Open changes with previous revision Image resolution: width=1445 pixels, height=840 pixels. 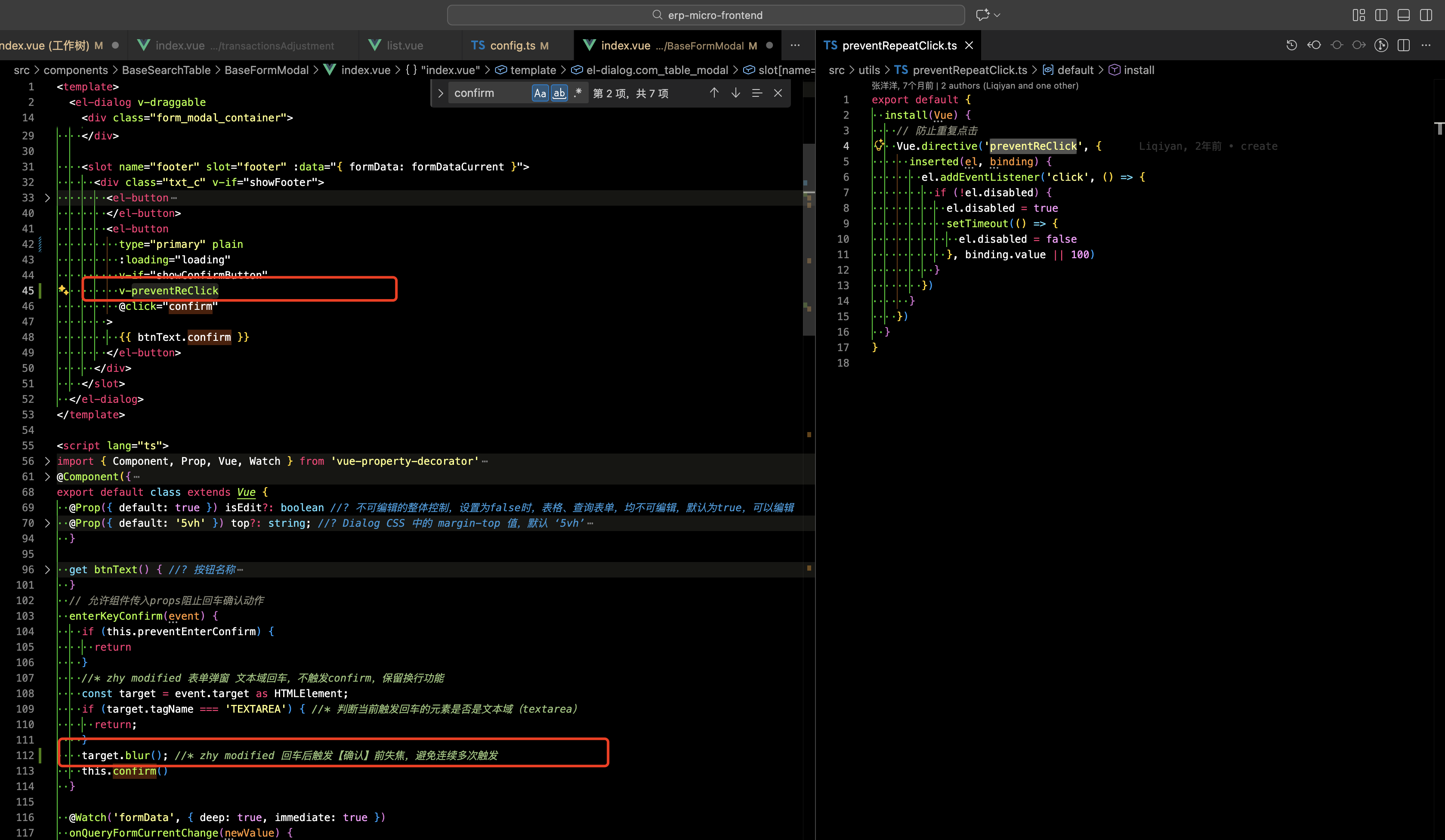[x=1314, y=45]
